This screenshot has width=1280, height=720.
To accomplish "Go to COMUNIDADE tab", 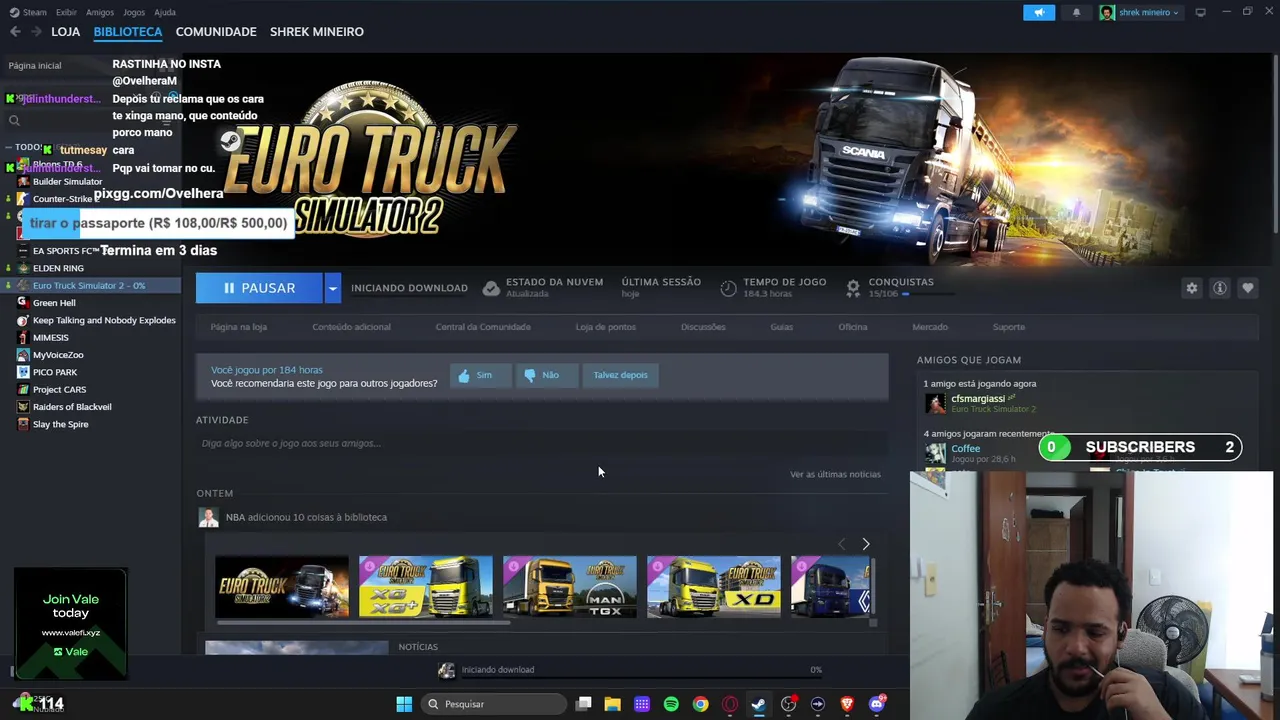I will pos(216,32).
